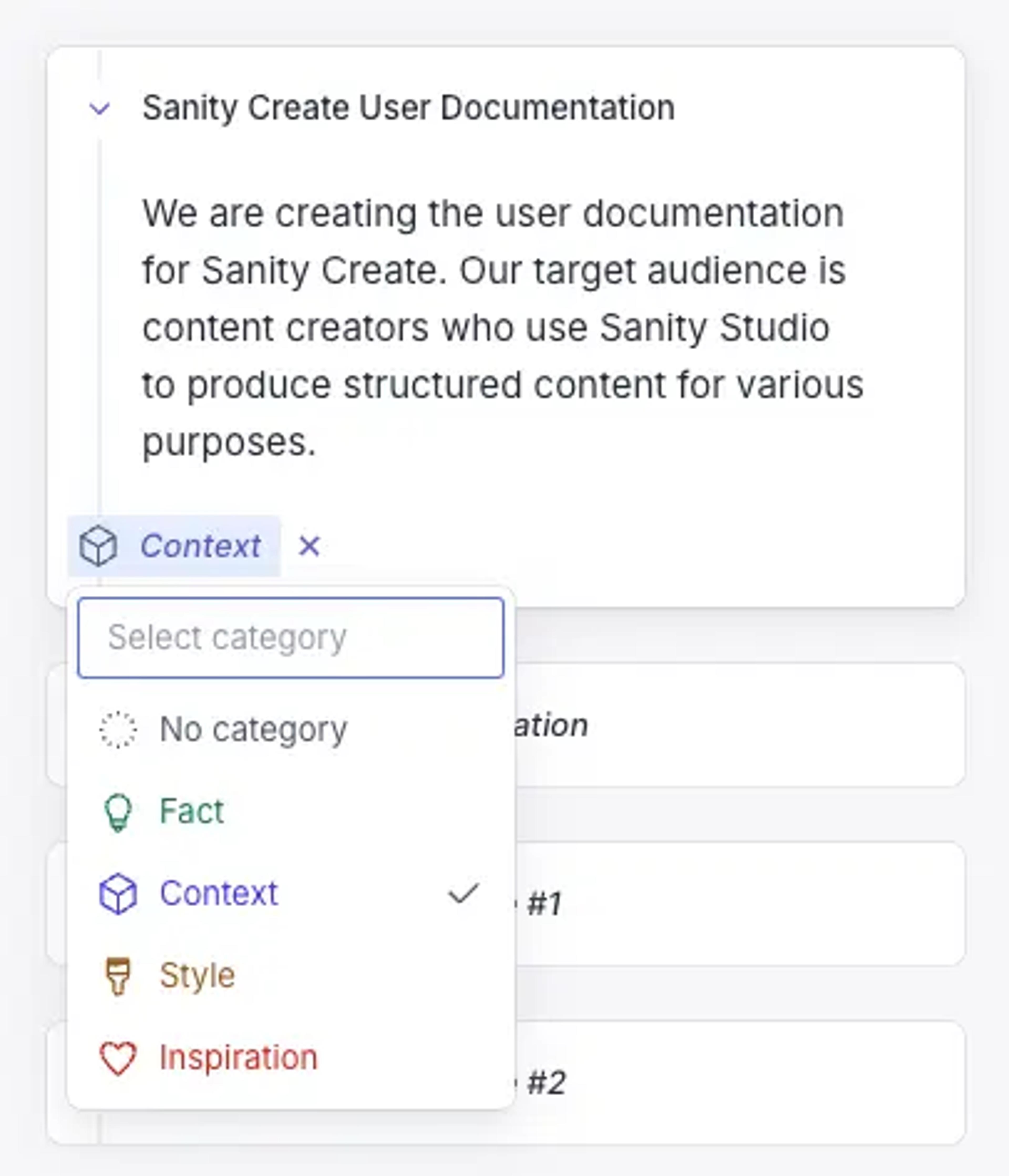Open the Context category tag dropdown
Image resolution: width=1009 pixels, height=1176 pixels.
[x=174, y=546]
